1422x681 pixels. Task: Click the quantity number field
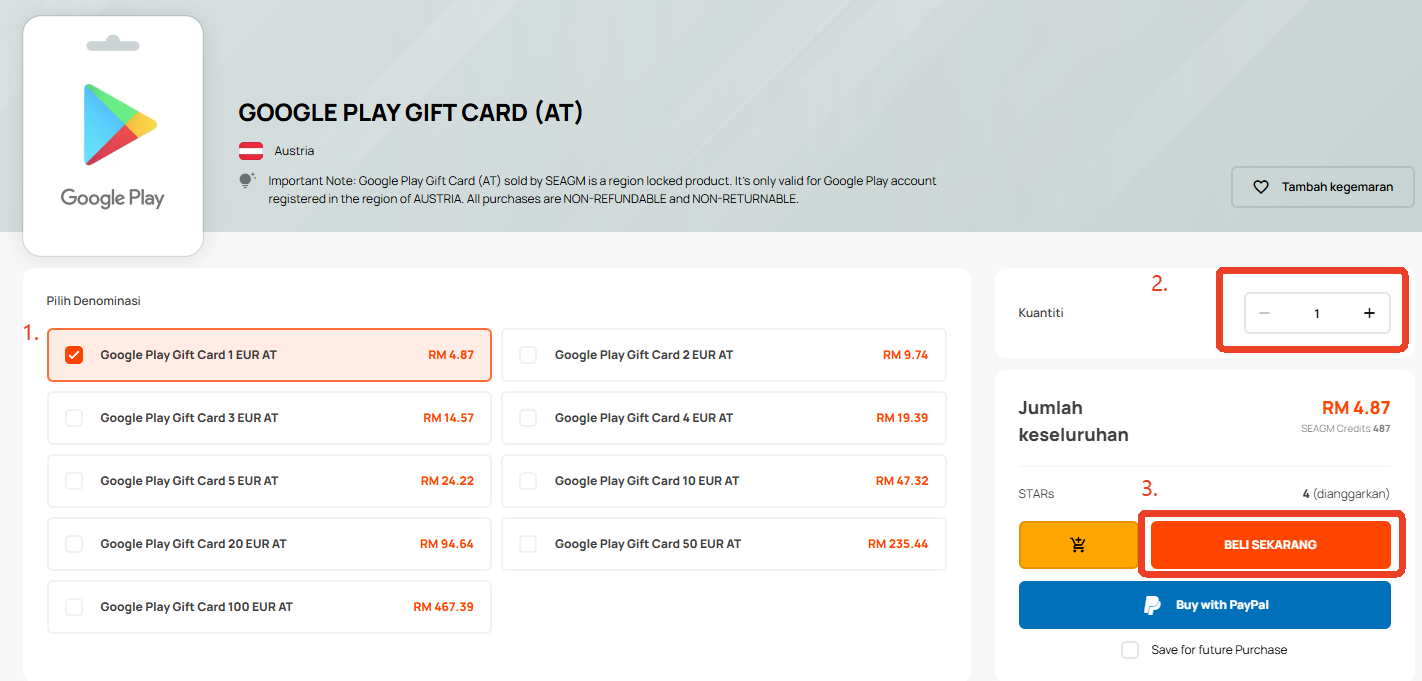tap(1316, 313)
